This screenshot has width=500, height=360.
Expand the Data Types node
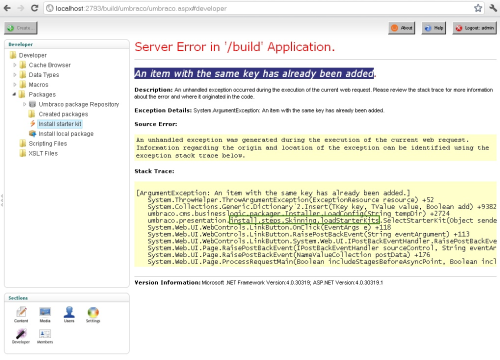coord(15,75)
